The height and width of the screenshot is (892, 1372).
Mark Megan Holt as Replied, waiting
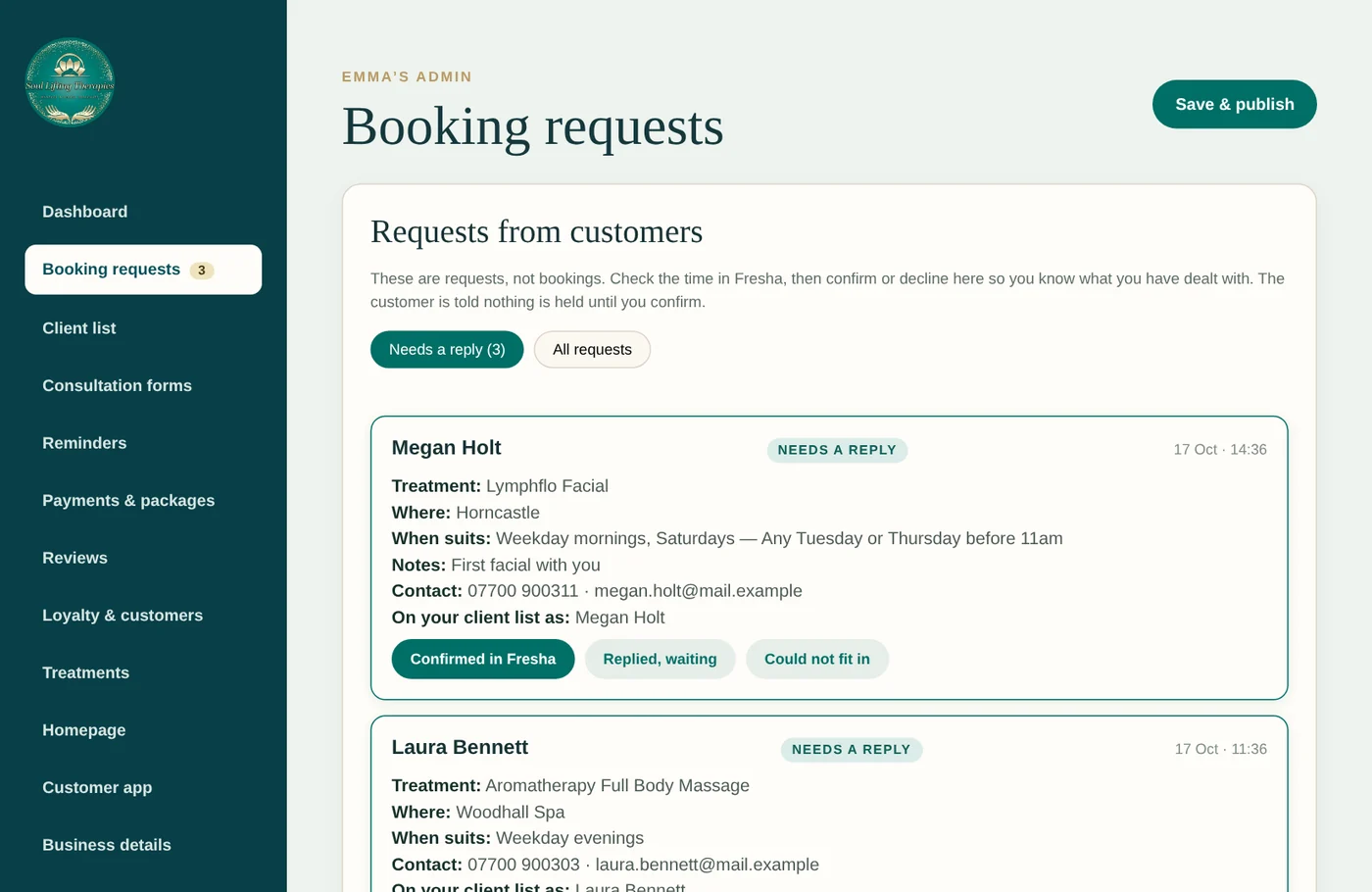point(660,659)
